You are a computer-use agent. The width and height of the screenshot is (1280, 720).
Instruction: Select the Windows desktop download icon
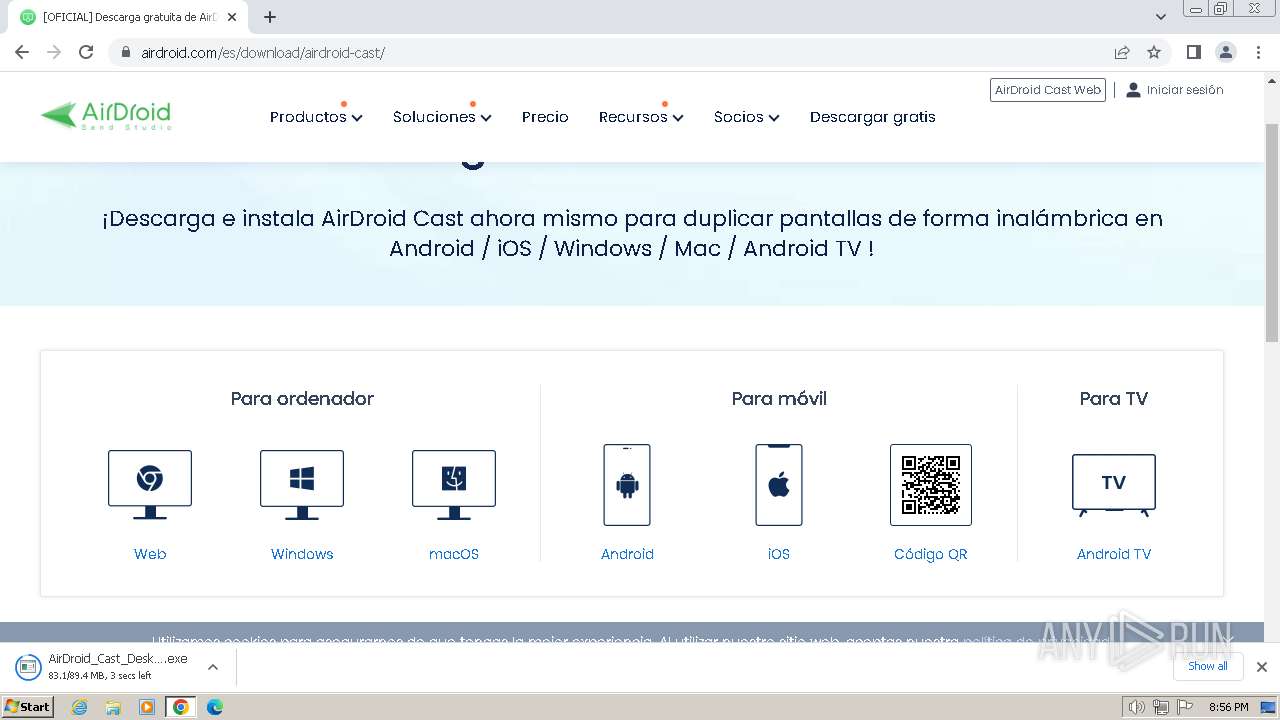coord(302,485)
